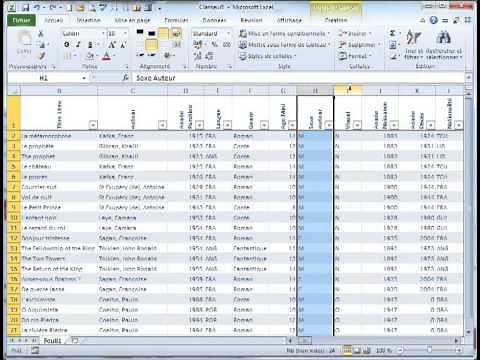This screenshot has height=360, width=480.
Task: Open the Création table tools tab
Action: point(336,20)
